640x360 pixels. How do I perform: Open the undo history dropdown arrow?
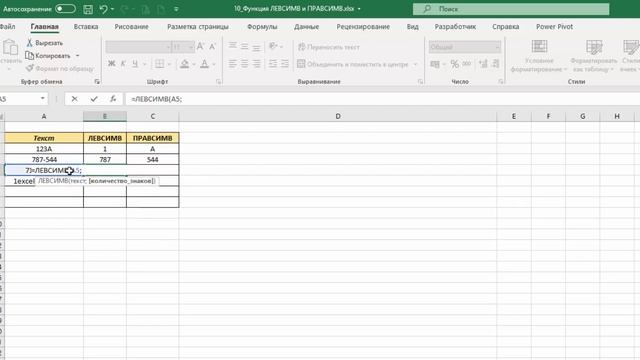113,9
